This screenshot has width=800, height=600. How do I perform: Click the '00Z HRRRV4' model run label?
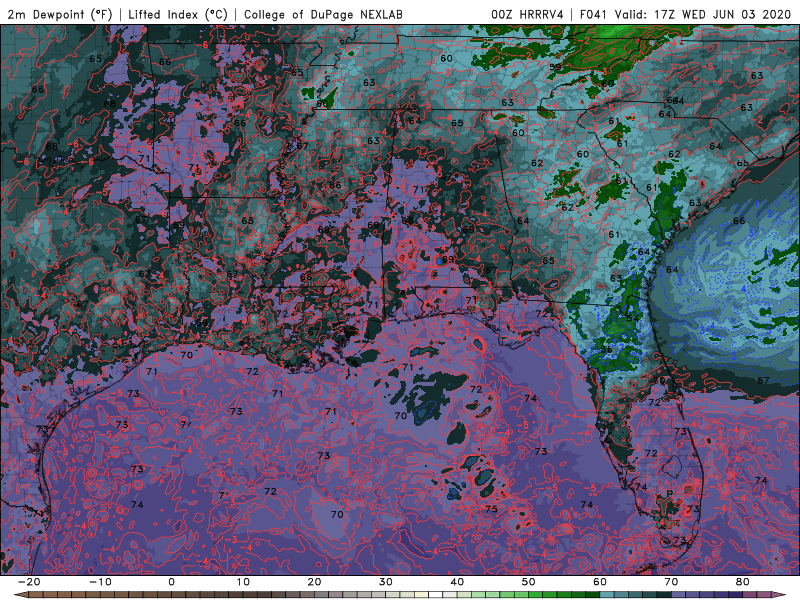point(527,14)
